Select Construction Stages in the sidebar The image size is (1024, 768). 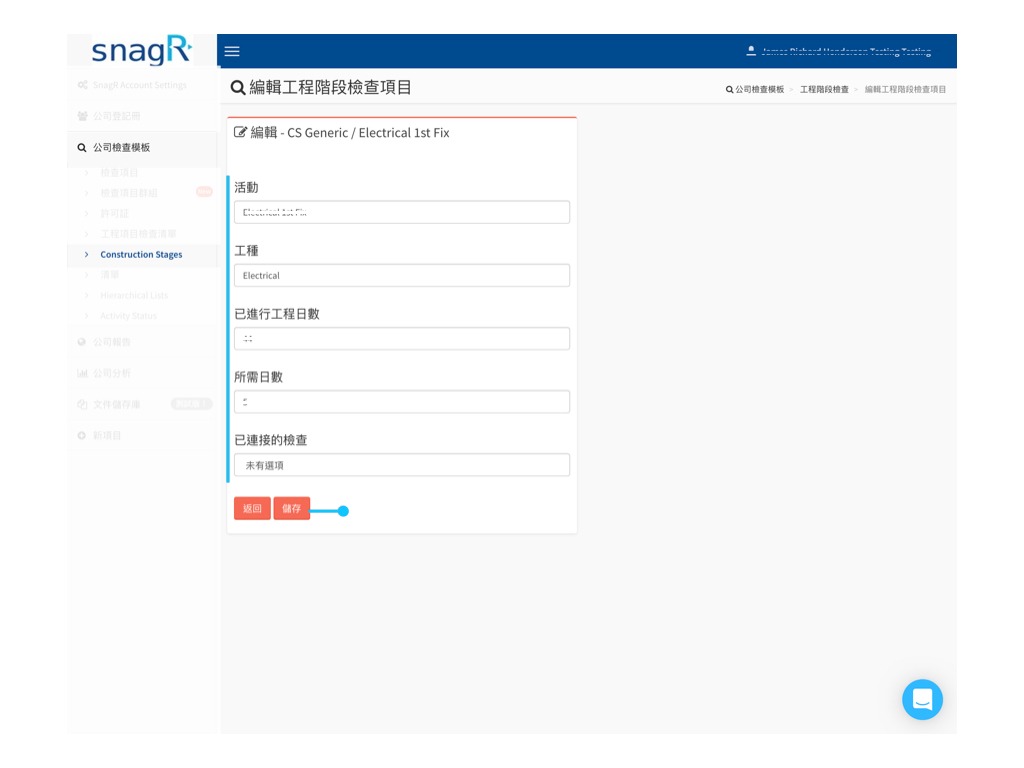(x=141, y=255)
